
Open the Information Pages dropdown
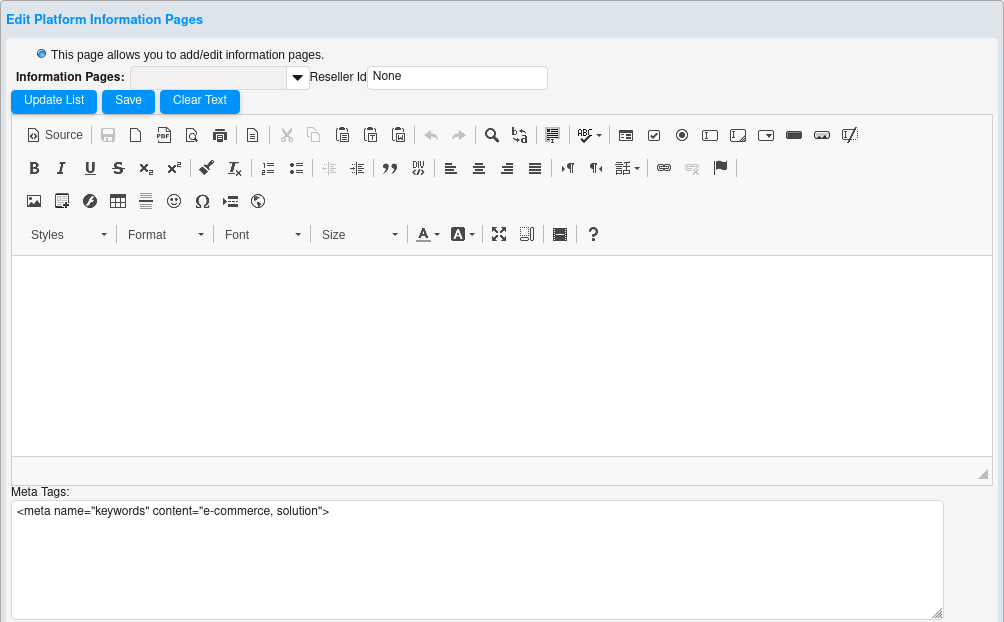[x=297, y=78]
